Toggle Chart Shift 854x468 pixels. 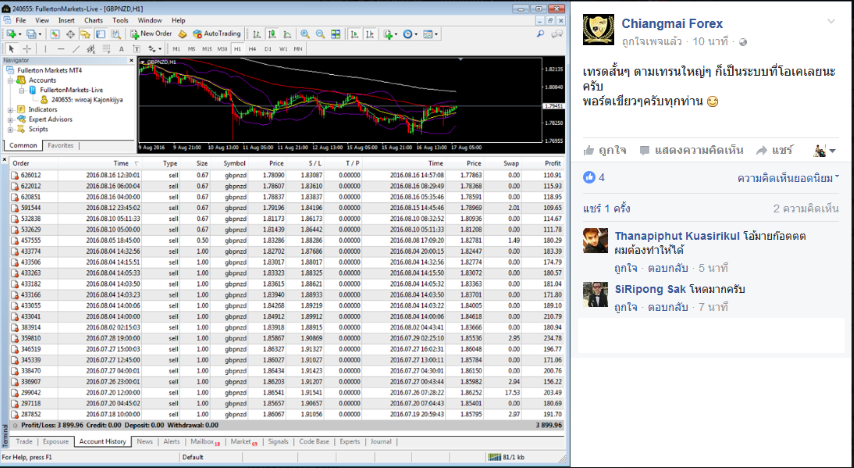coord(370,34)
